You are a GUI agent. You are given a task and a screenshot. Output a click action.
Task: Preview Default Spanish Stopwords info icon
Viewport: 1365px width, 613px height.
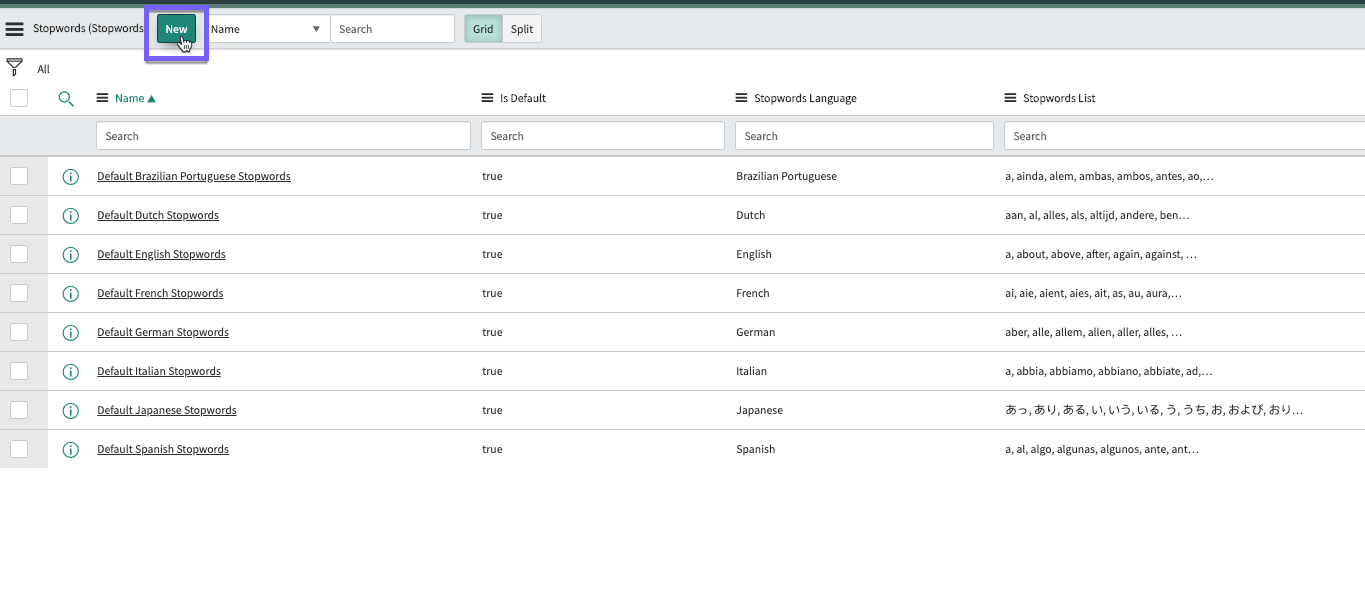tap(70, 449)
